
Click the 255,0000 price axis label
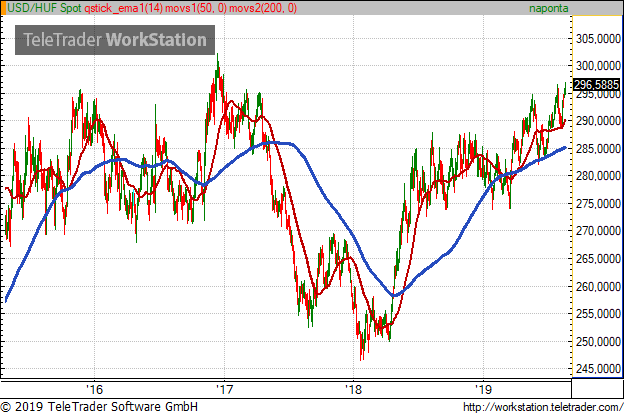(598, 314)
